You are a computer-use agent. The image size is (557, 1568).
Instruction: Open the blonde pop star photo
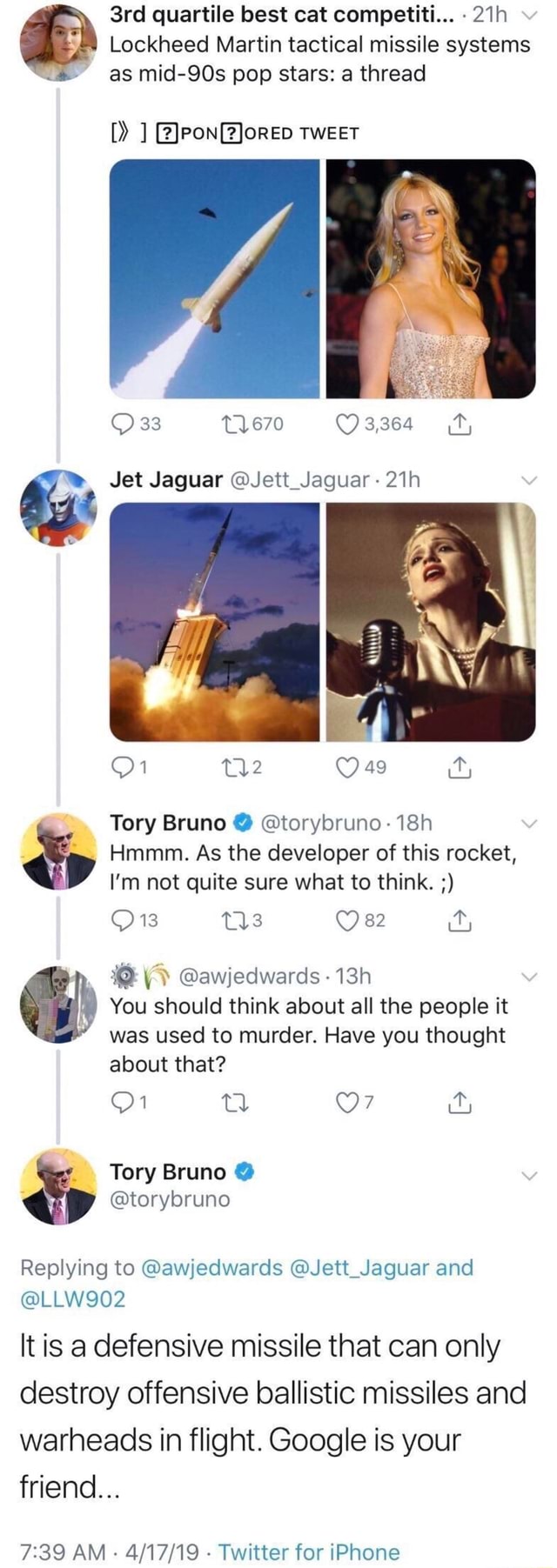(431, 278)
